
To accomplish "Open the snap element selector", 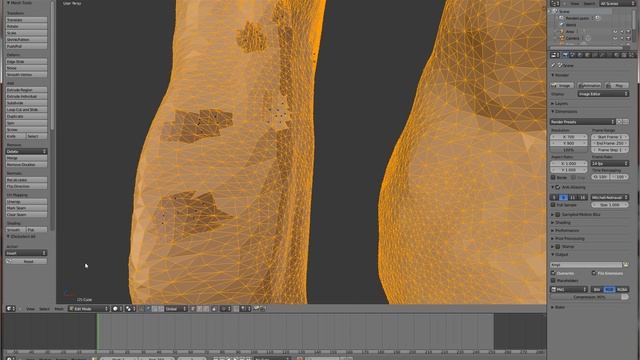I will [245, 309].
